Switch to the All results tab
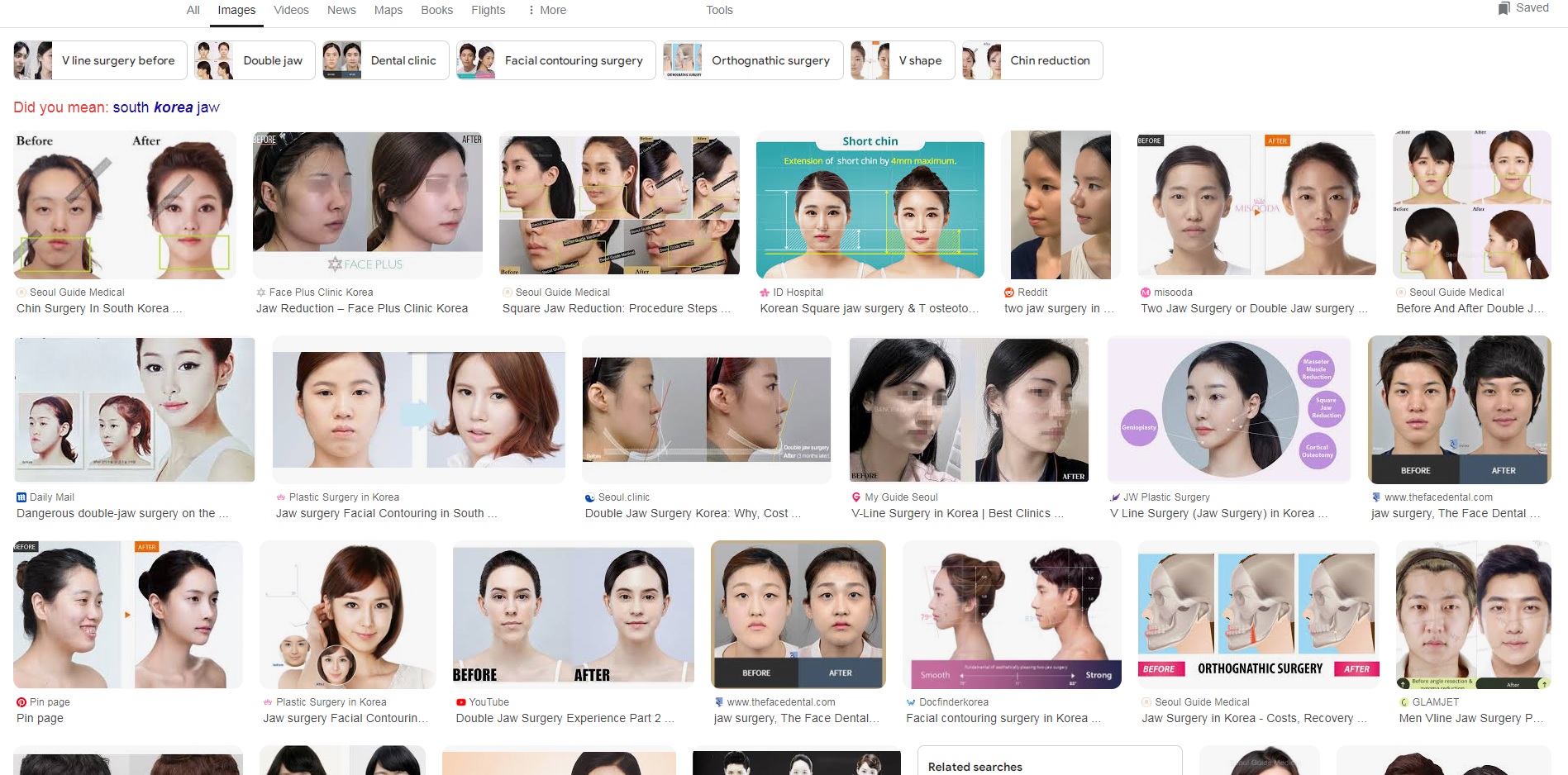The height and width of the screenshot is (775, 1568). click(x=193, y=10)
